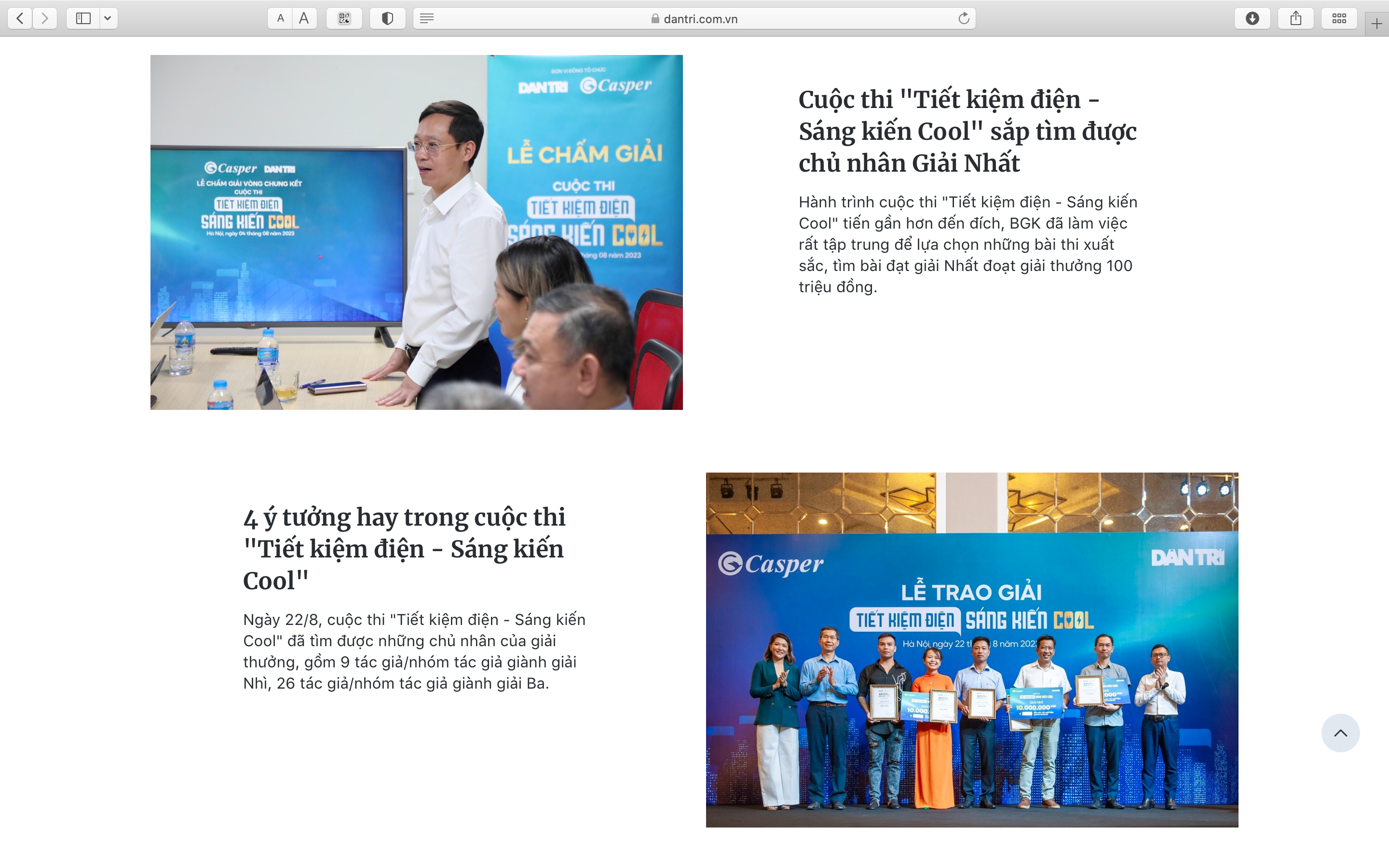The height and width of the screenshot is (868, 1389).
Task: Increase page text size large A
Action: point(304,18)
